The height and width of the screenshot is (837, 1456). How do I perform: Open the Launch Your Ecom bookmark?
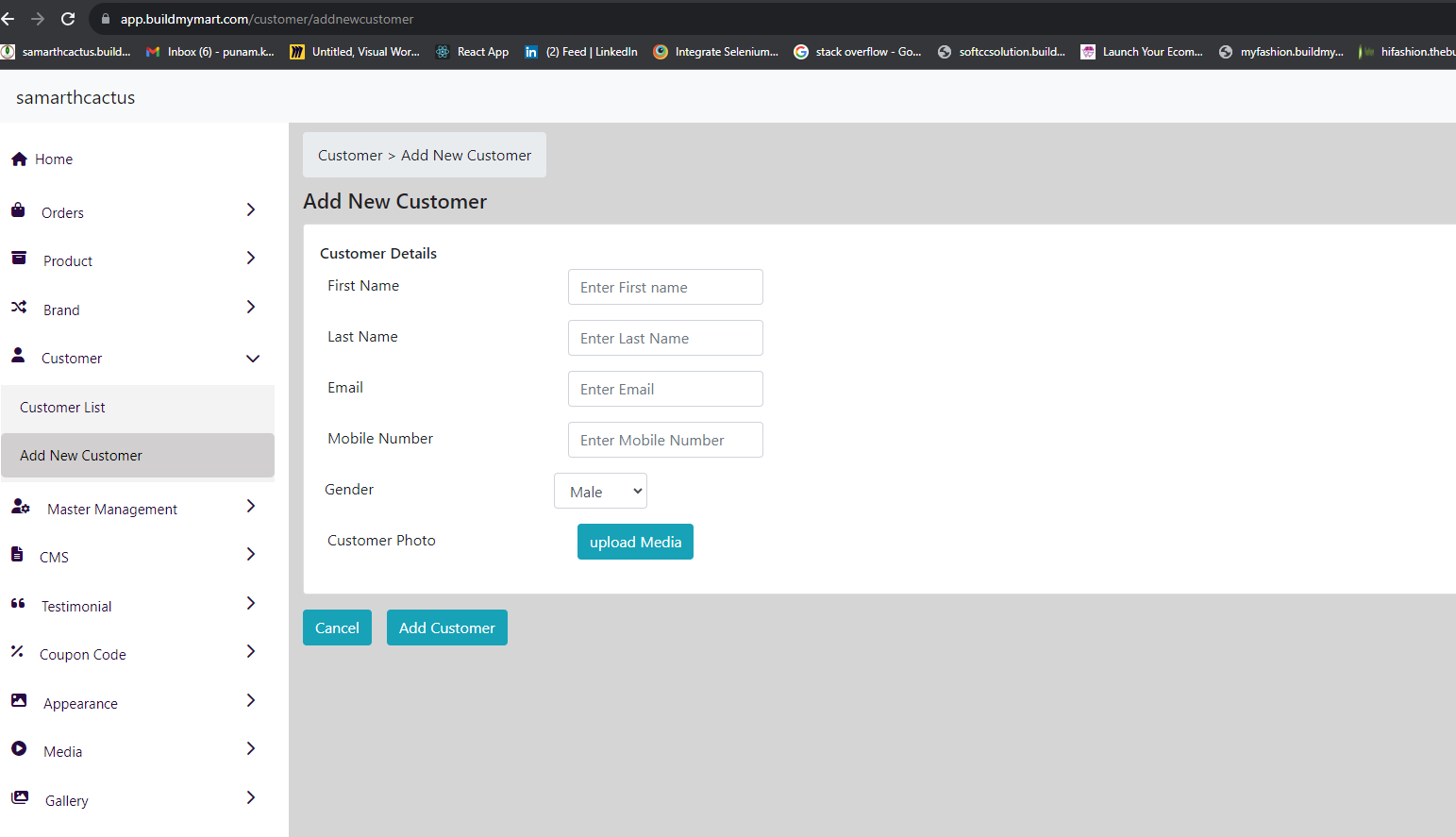[x=1142, y=52]
